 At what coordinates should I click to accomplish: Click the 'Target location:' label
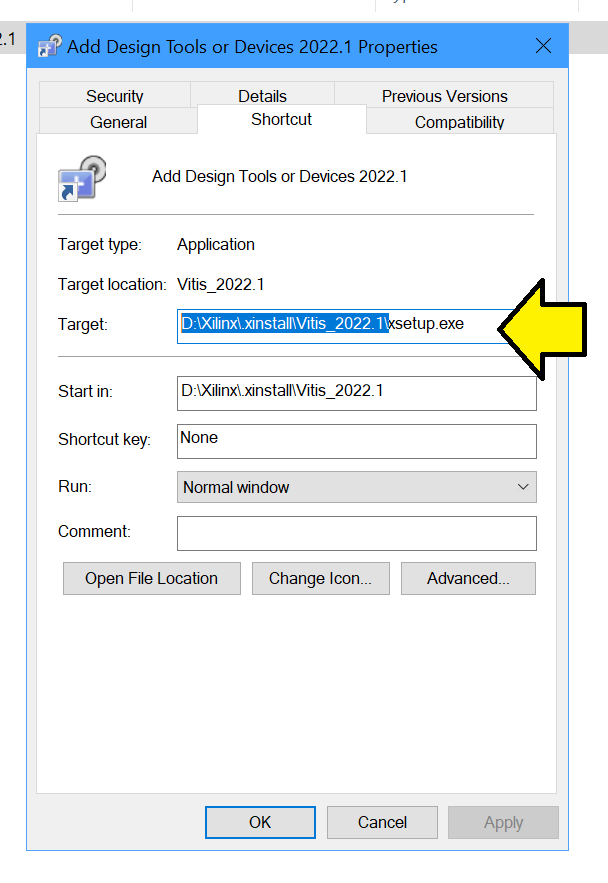pyautogui.click(x=112, y=284)
